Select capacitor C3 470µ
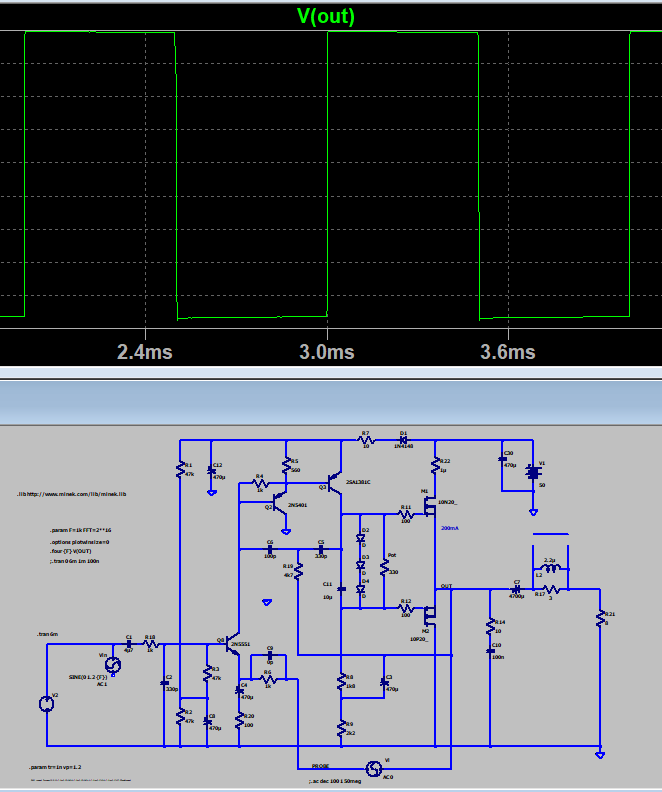 coord(384,682)
